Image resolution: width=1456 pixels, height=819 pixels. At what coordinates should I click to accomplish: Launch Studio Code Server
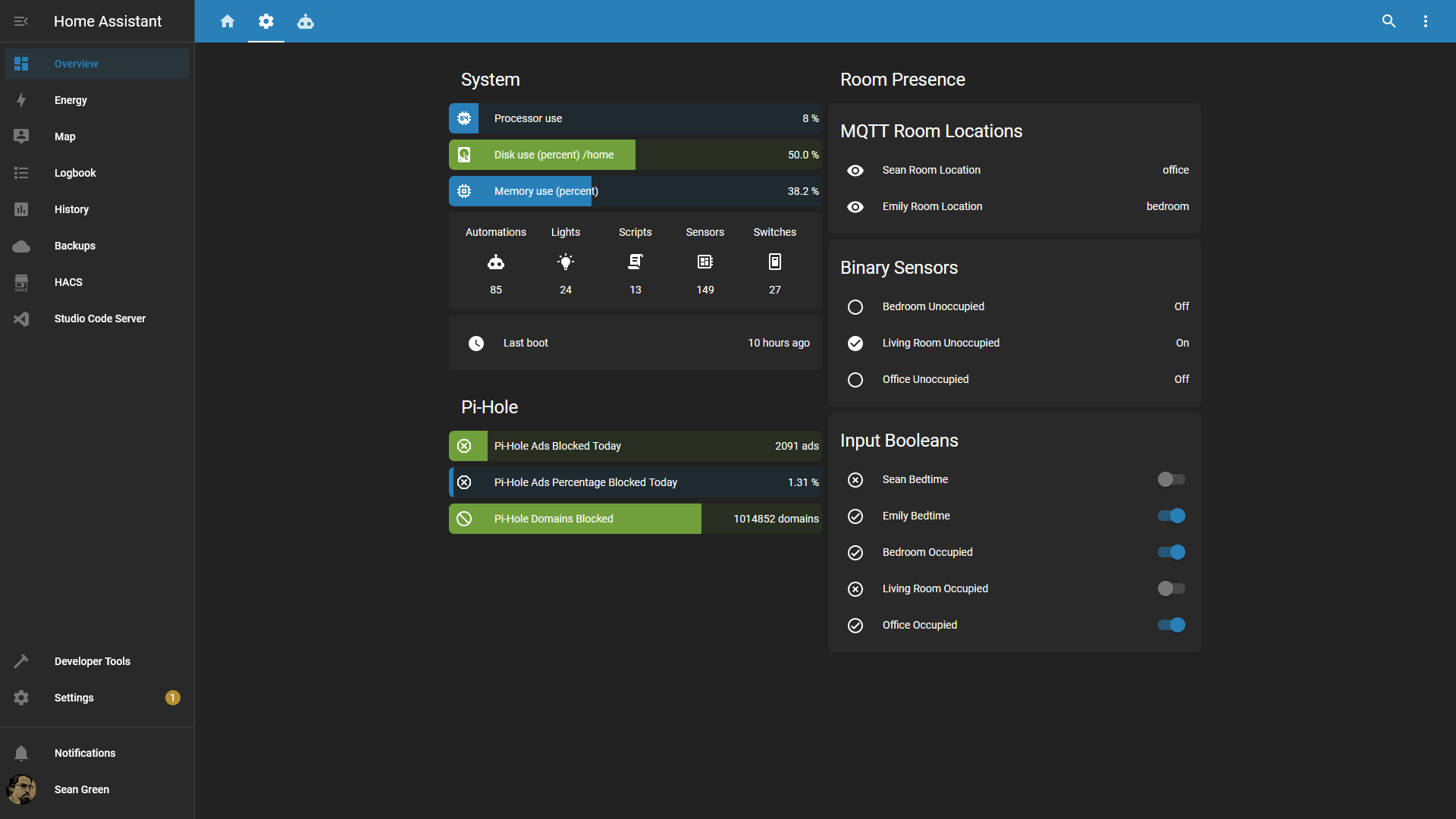click(x=97, y=318)
